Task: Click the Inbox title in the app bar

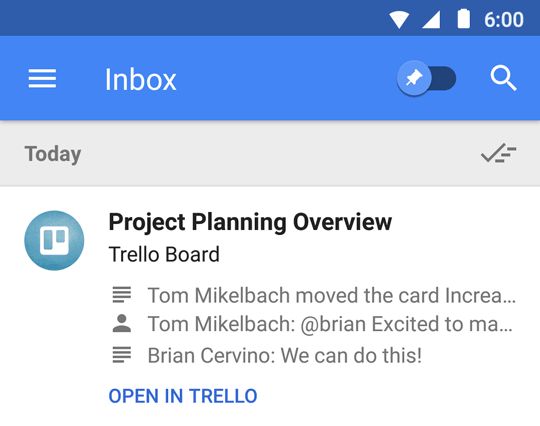Action: click(x=141, y=79)
